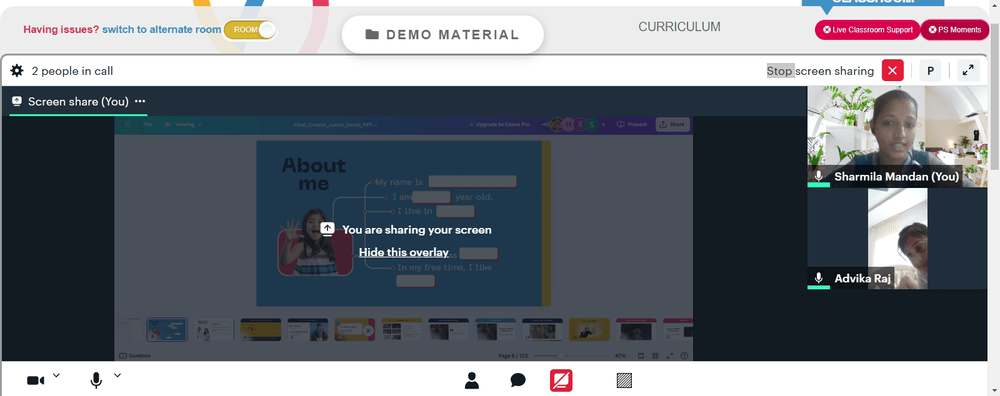This screenshot has height=396, width=1000.
Task: Open the participants people icon
Action: coord(472,381)
